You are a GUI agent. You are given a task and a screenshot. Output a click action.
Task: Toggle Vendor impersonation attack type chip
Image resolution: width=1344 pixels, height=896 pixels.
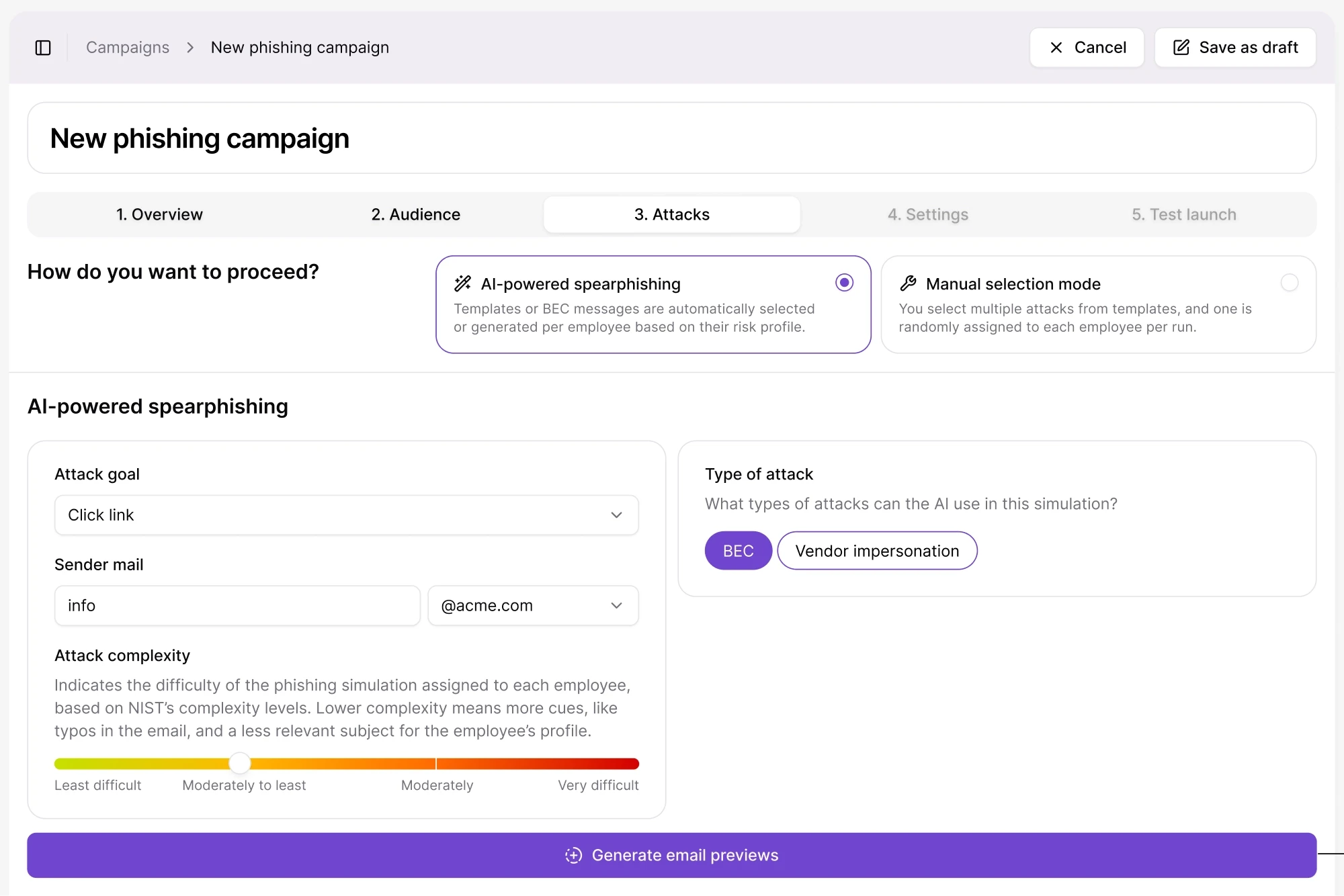[876, 551]
